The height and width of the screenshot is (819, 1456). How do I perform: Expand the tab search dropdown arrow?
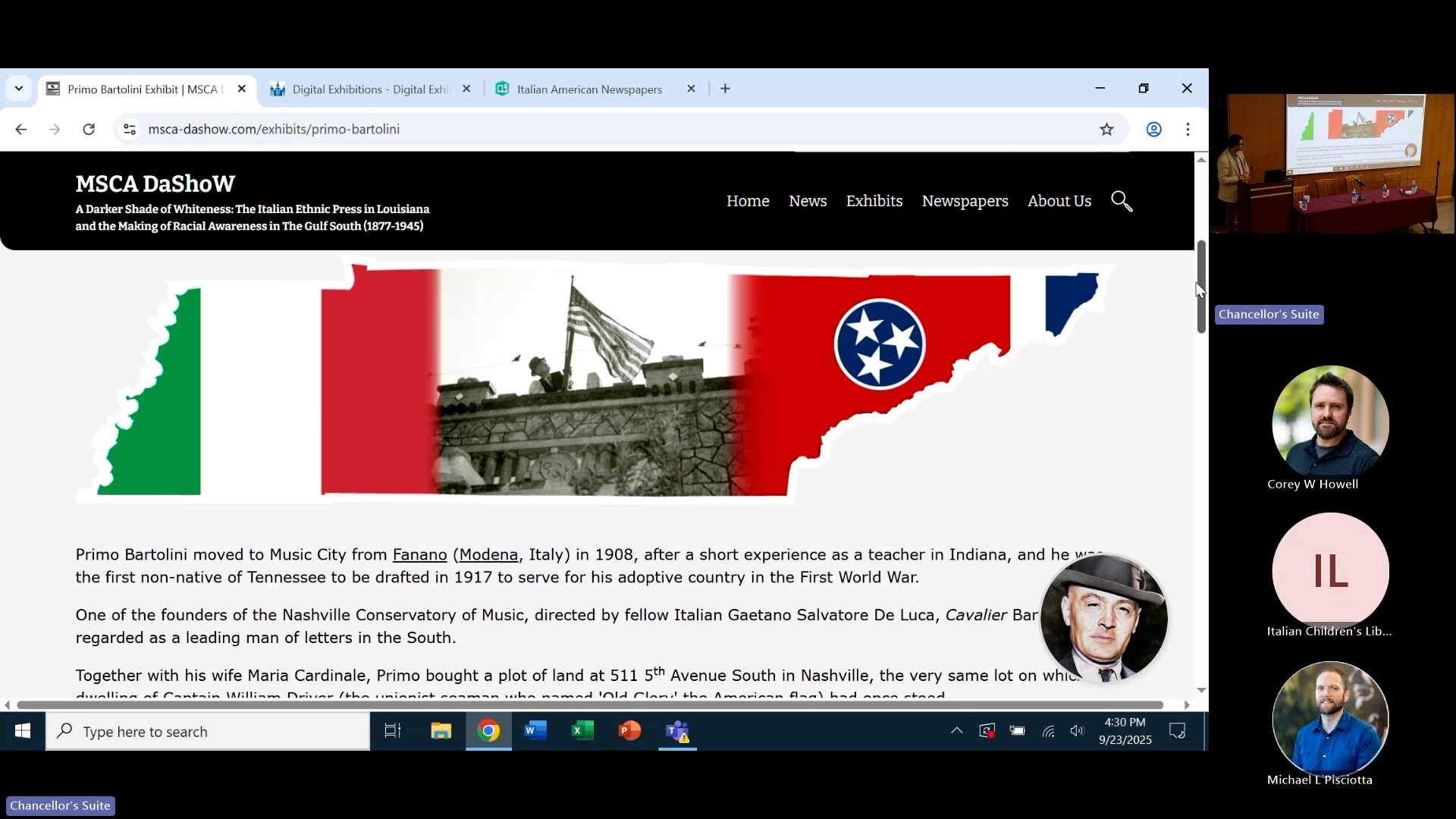point(19,89)
